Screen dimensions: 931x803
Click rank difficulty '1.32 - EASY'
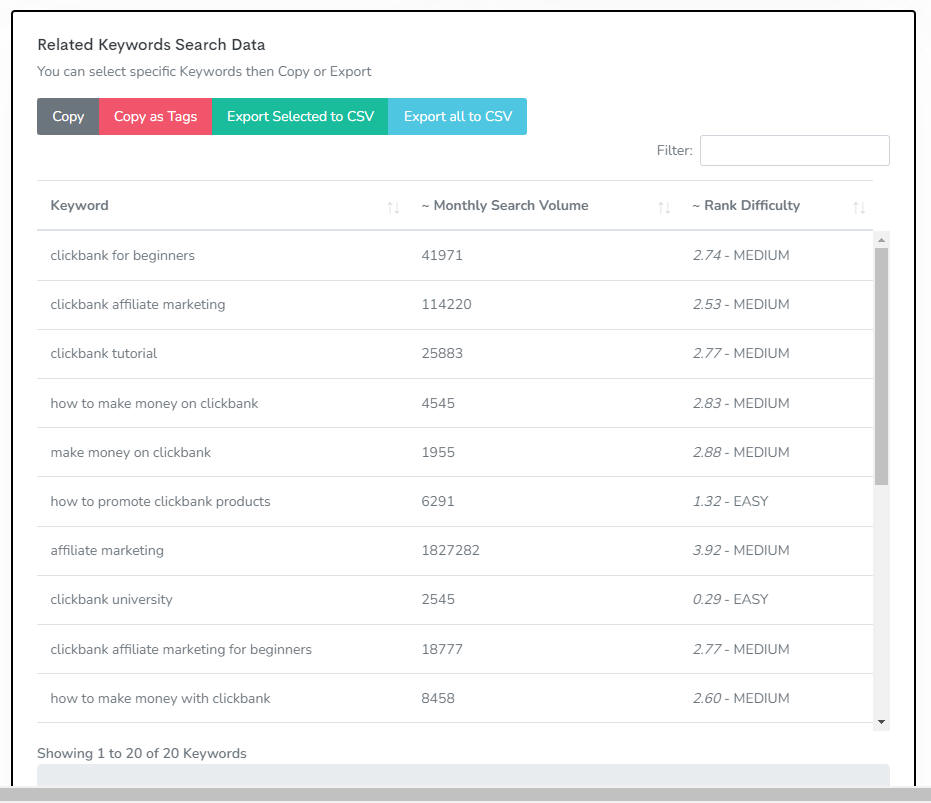pos(730,501)
